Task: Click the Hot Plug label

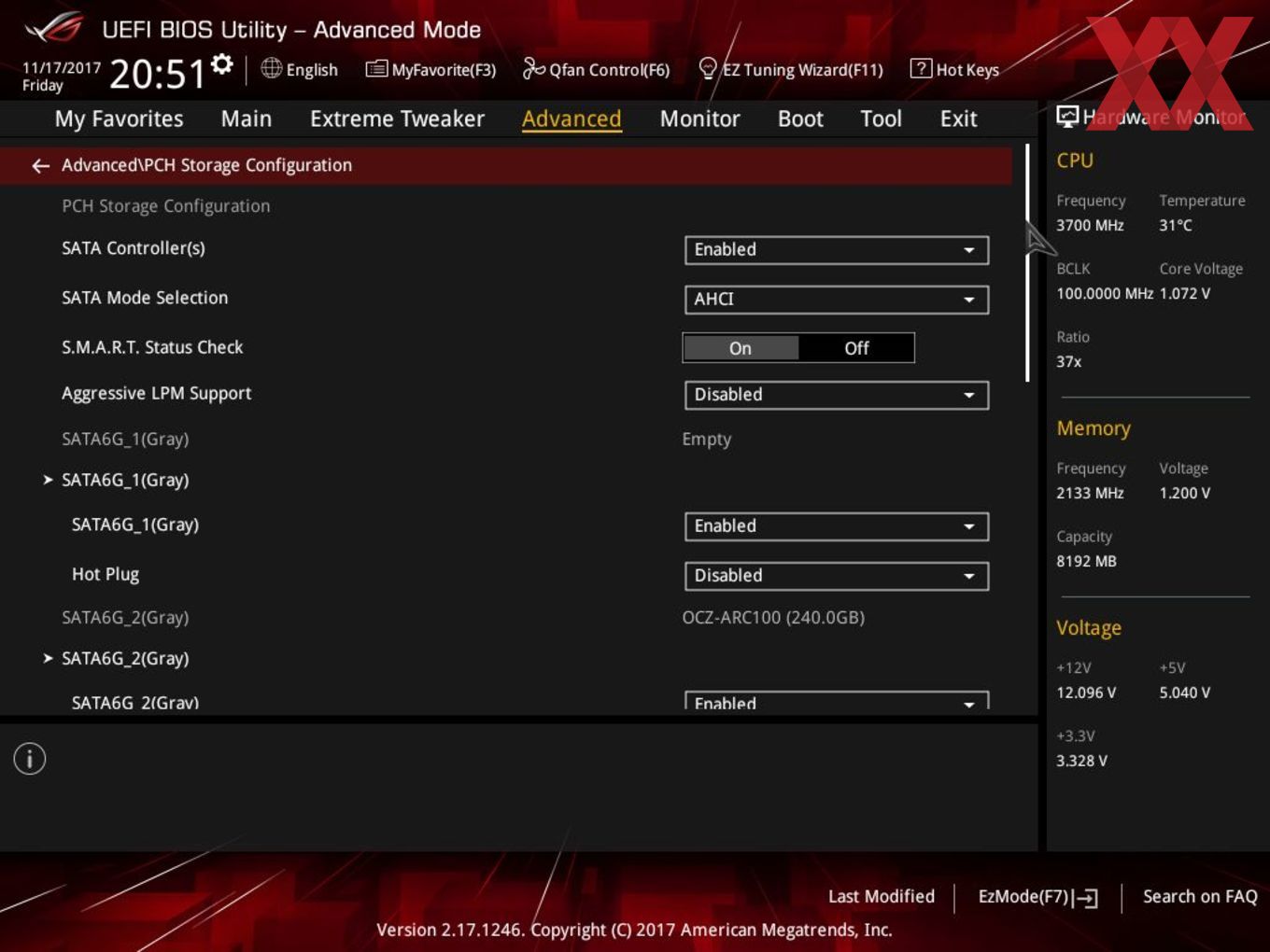Action: 106,574
